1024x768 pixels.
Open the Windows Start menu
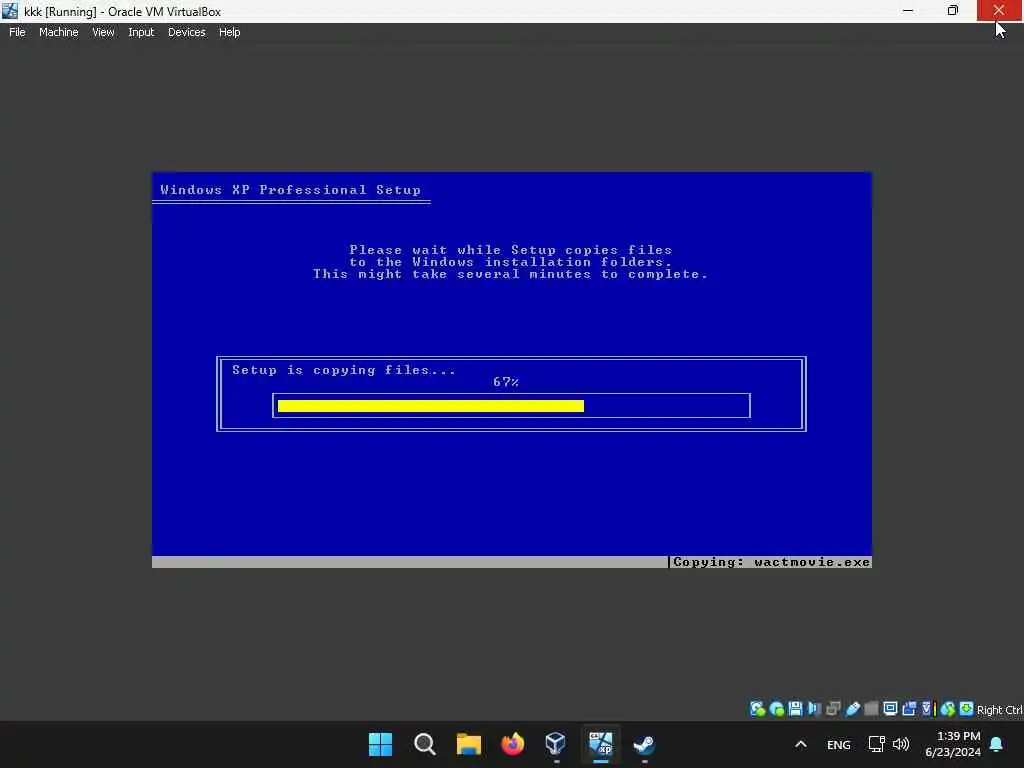click(380, 744)
